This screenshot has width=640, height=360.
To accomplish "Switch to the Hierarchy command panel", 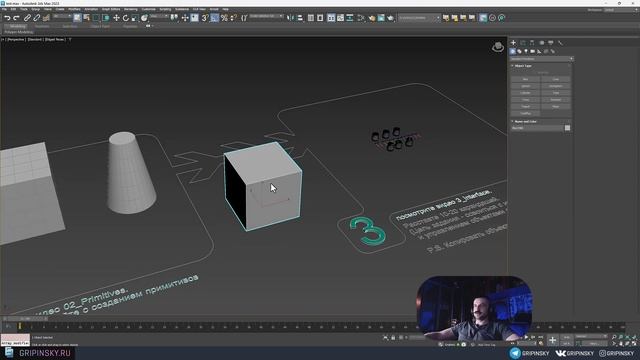I will [532, 42].
